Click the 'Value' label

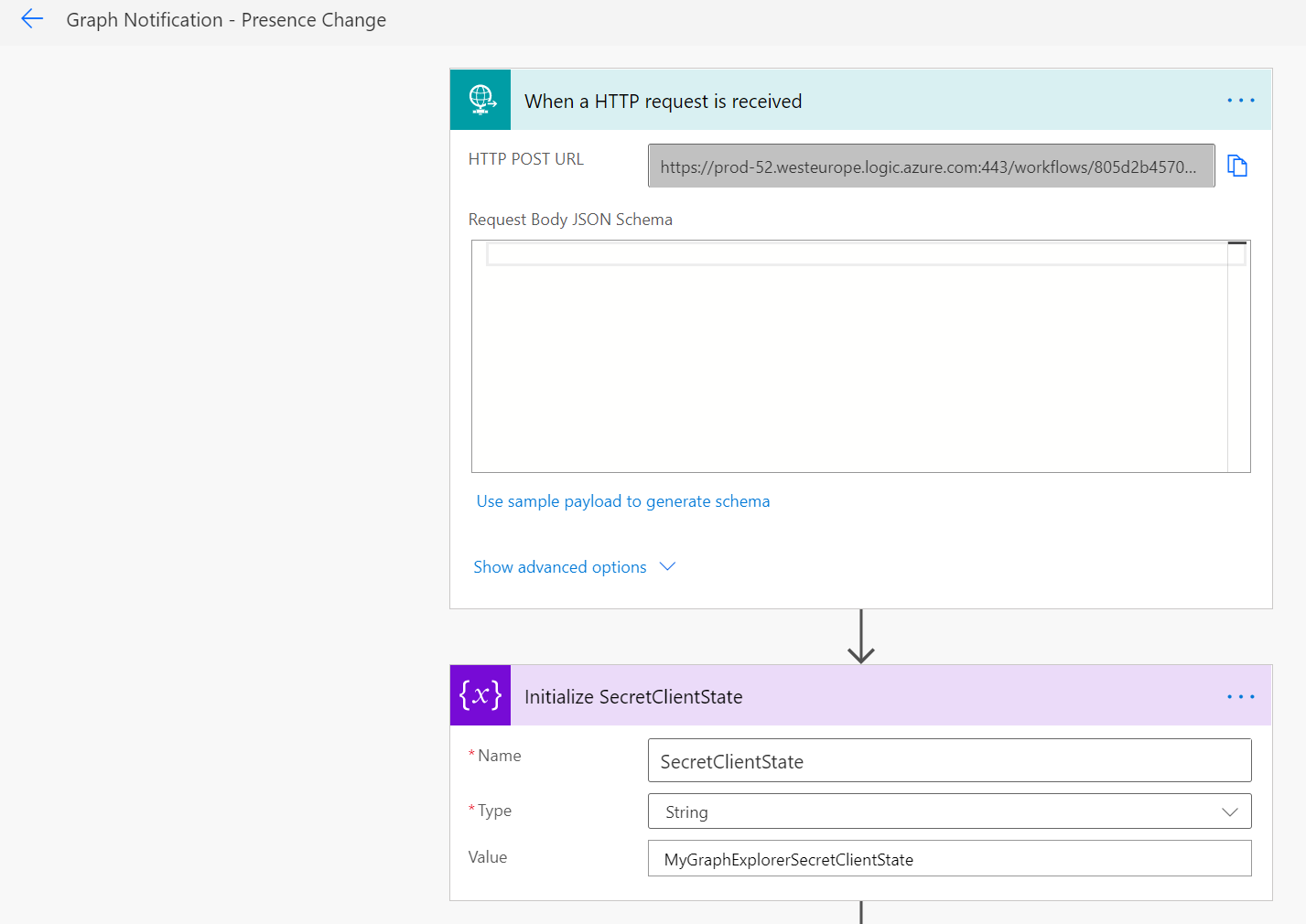click(x=488, y=857)
